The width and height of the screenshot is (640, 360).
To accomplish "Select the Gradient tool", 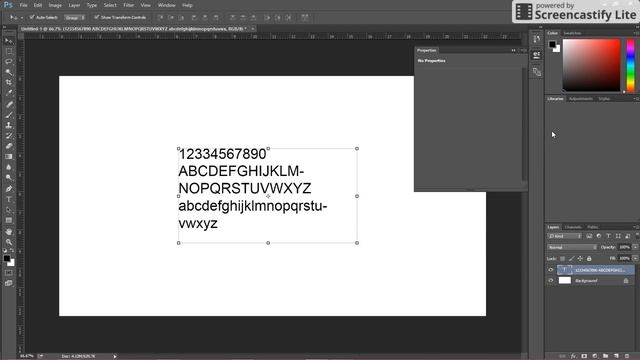I will pos(9,157).
